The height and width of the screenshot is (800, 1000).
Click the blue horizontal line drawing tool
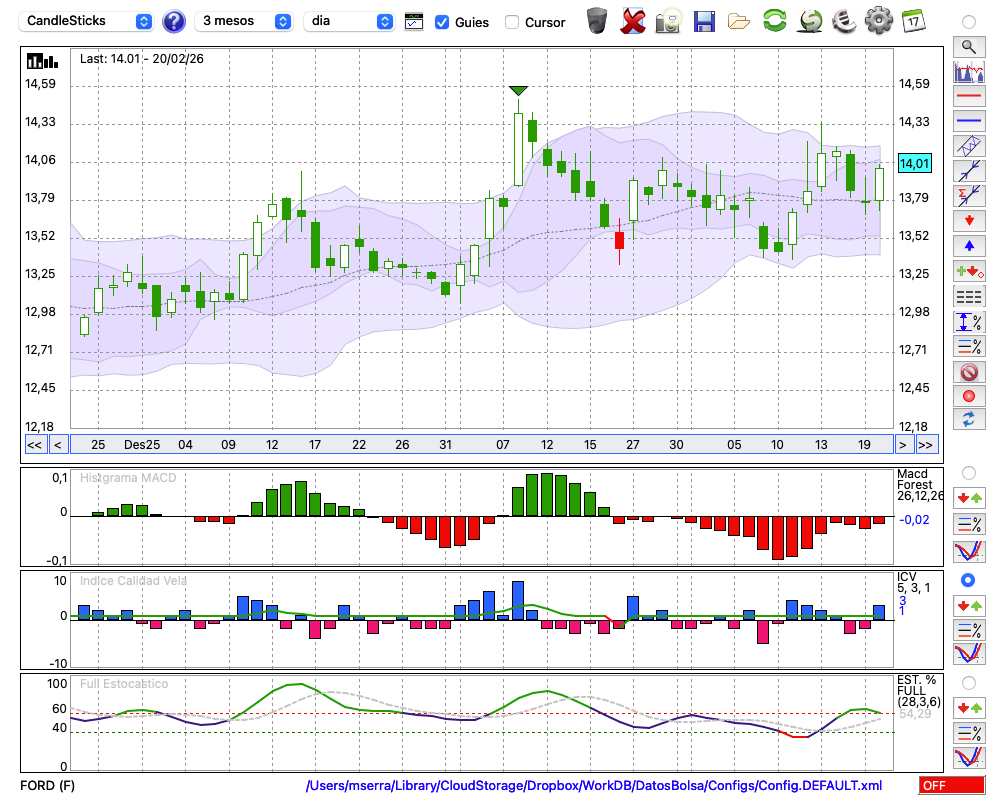tap(968, 121)
